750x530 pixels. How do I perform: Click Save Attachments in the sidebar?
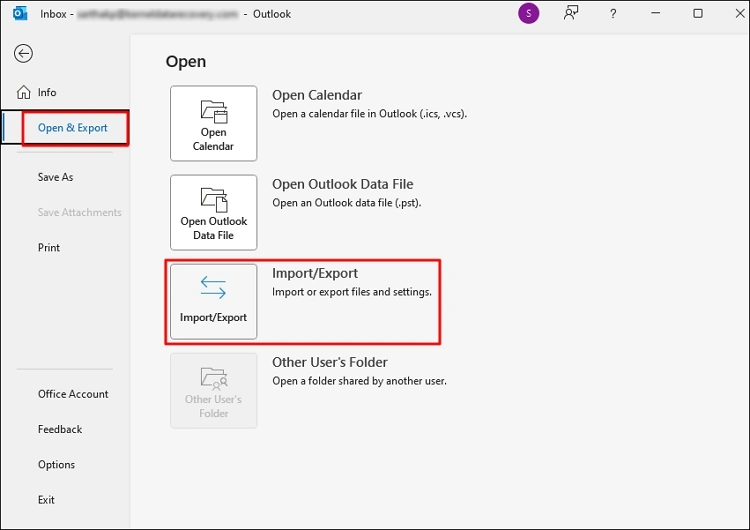point(79,212)
